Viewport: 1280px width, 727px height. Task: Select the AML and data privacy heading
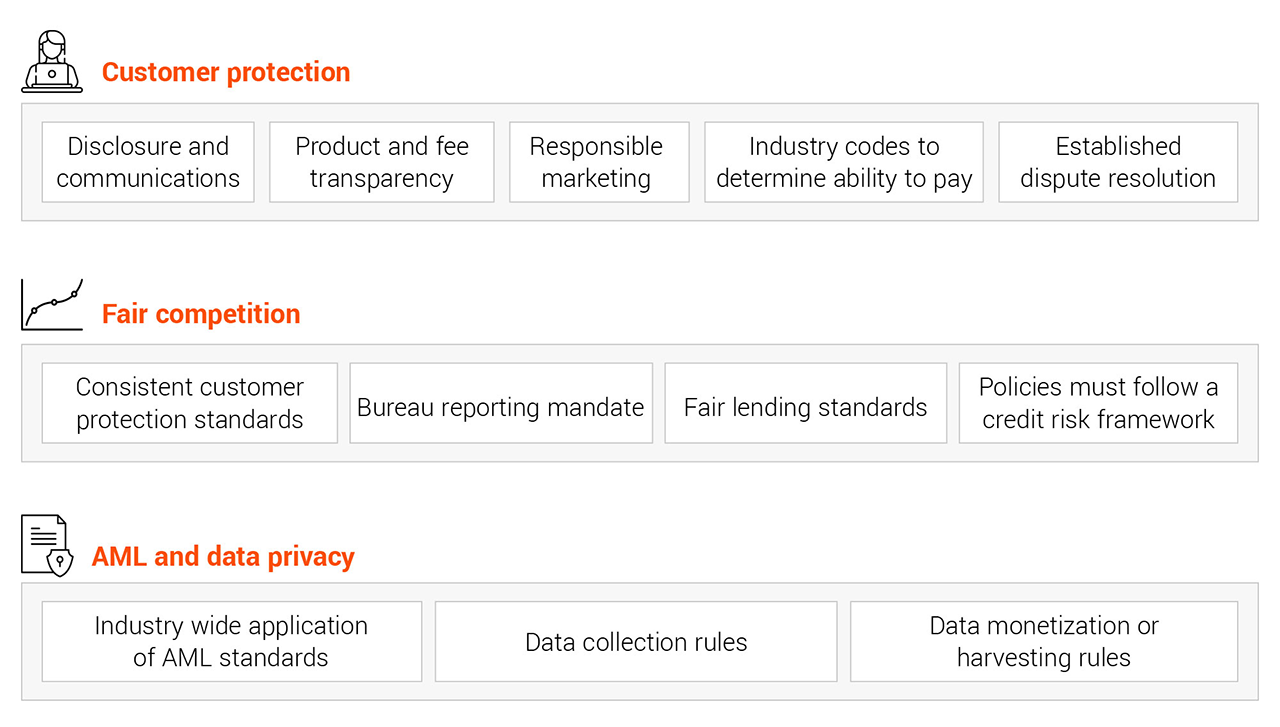coord(223,556)
